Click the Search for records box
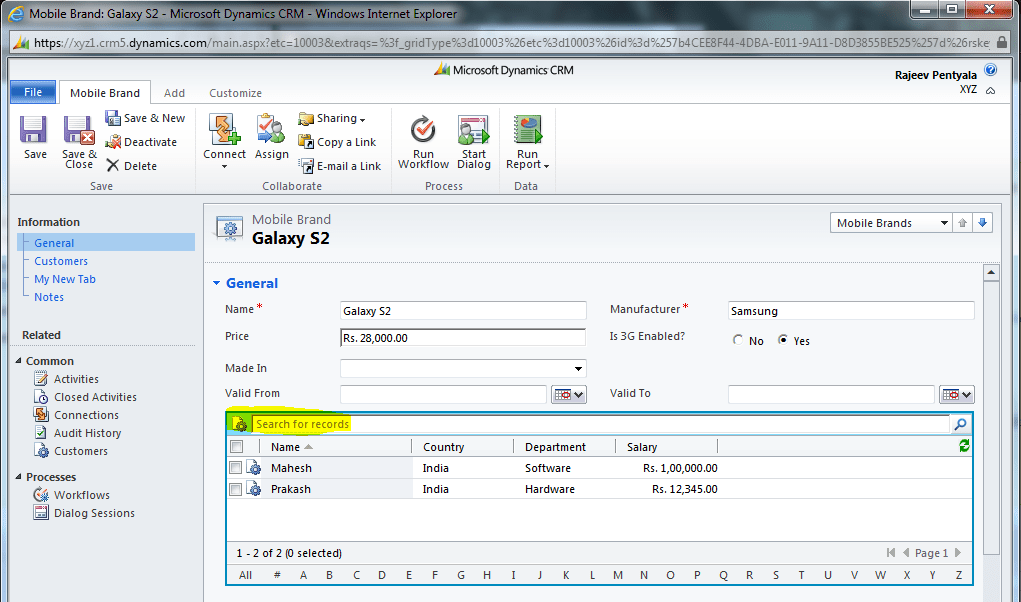The height and width of the screenshot is (602, 1021). (x=599, y=424)
